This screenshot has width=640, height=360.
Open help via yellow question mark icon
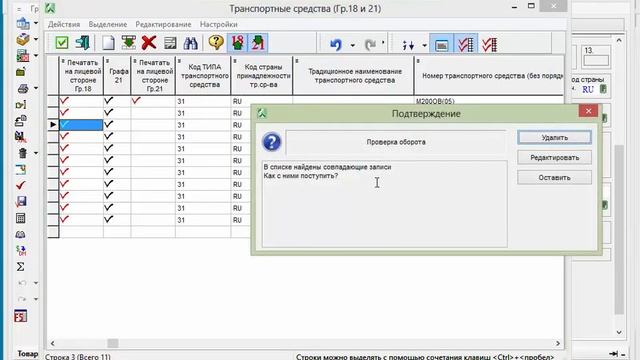[216, 42]
